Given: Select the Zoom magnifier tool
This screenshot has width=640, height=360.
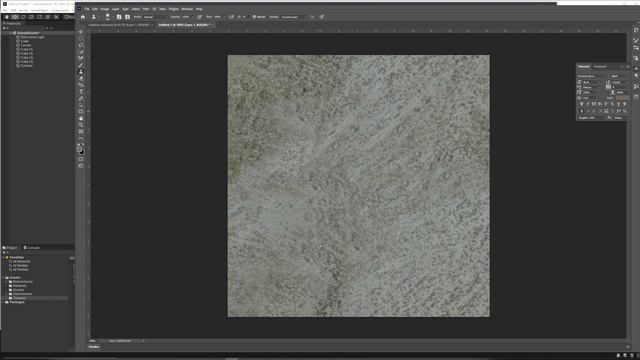Looking at the screenshot, I should pyautogui.click(x=81, y=124).
